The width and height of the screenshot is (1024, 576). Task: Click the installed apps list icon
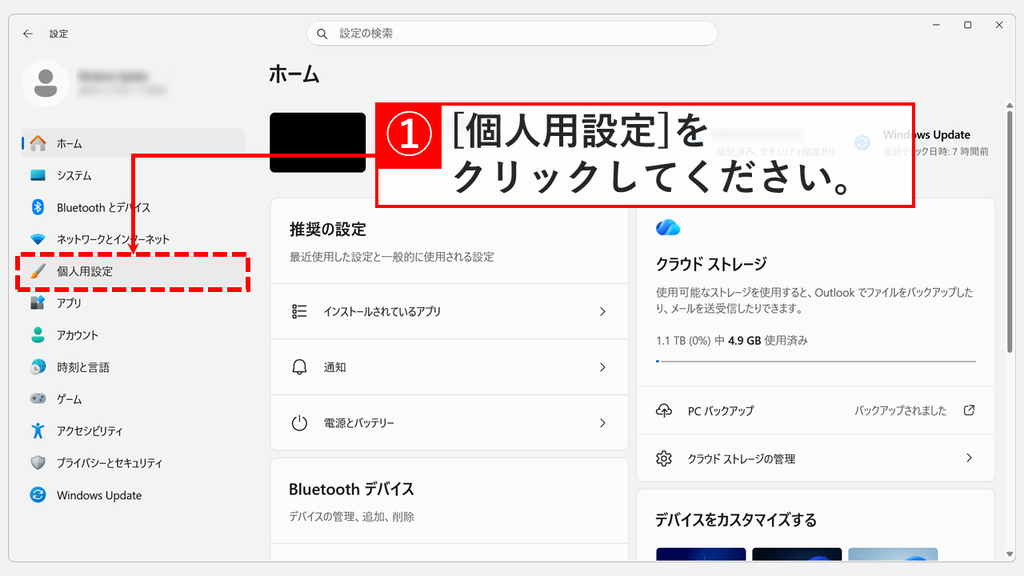click(299, 312)
